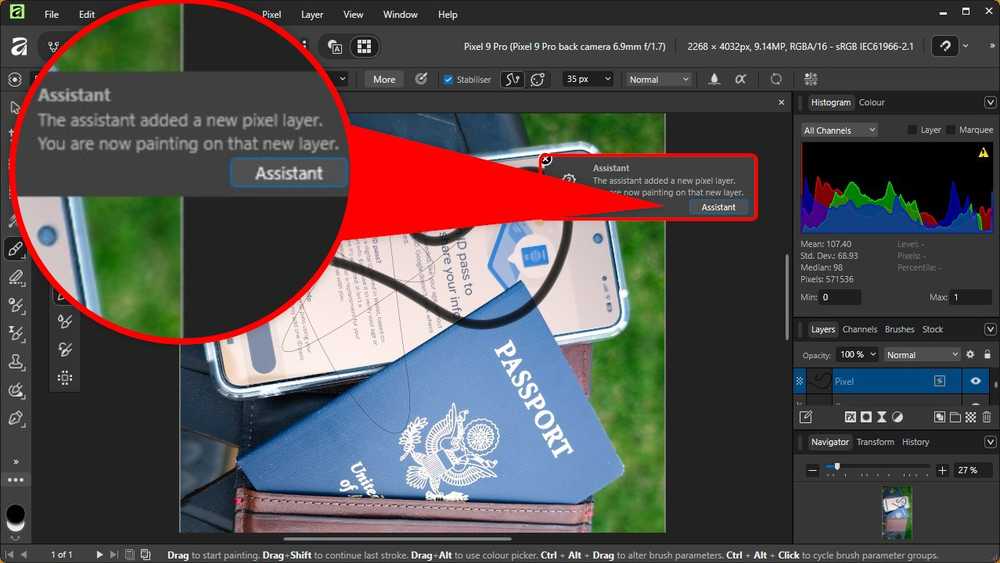This screenshot has width=1000, height=563.
Task: Select the Erase Brush tool
Action: point(15,277)
